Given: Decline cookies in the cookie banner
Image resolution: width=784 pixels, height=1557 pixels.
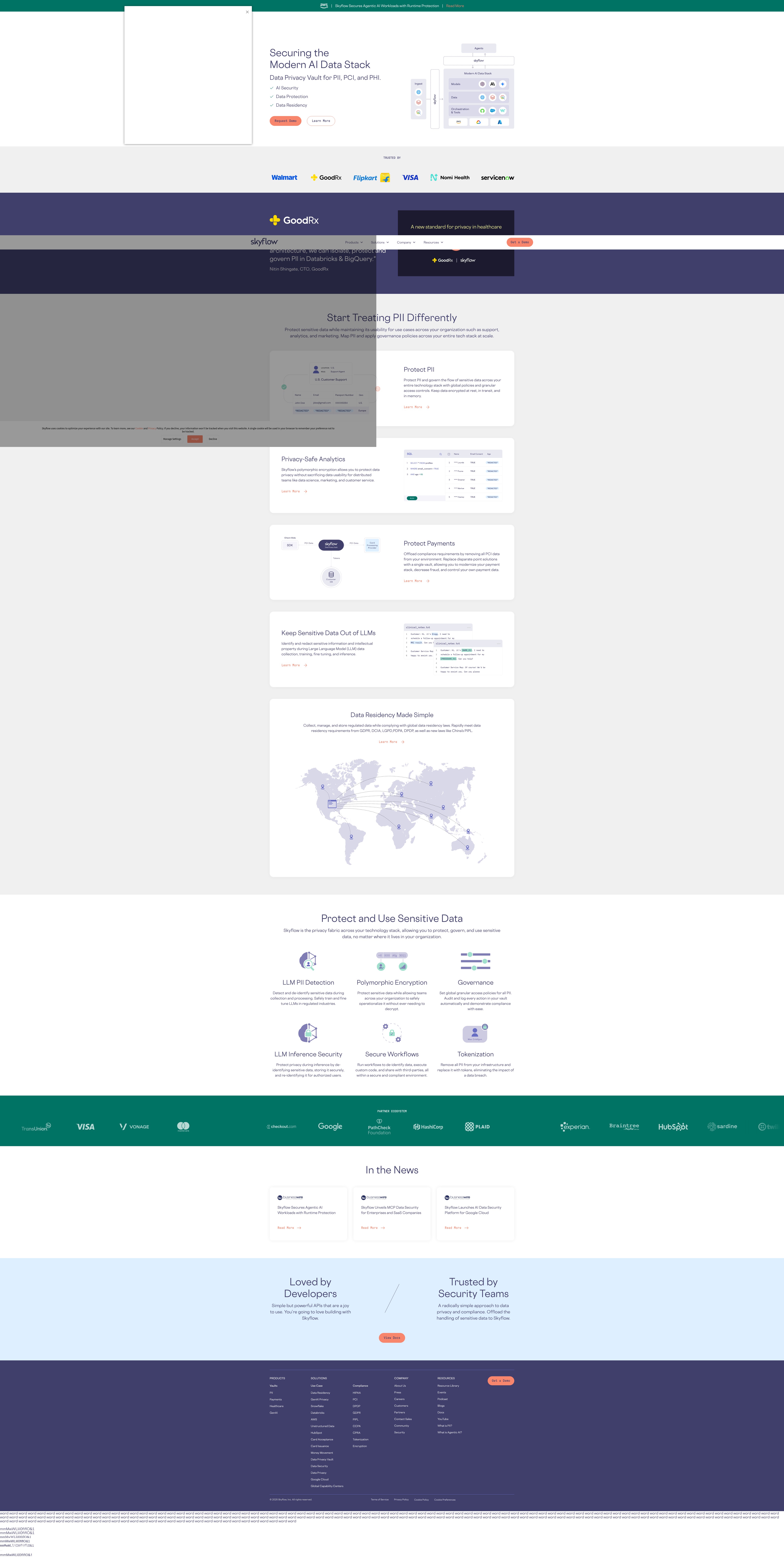Looking at the screenshot, I should pos(213,439).
